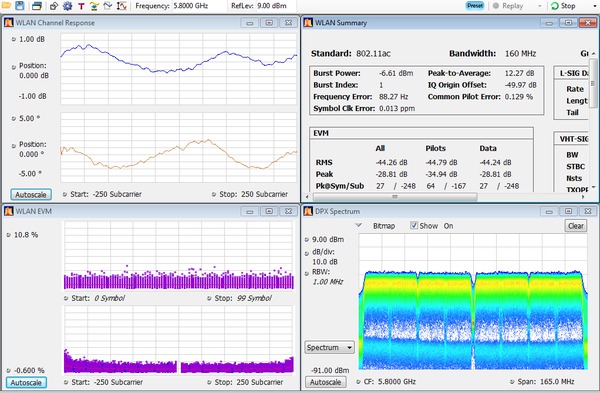Select the 5.00 ° phase scale value
600x393 pixels.
pyautogui.click(x=29, y=118)
